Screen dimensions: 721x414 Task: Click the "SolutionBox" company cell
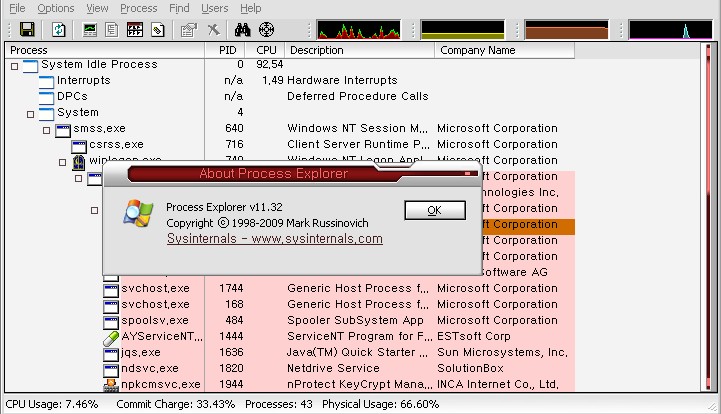tap(470, 368)
